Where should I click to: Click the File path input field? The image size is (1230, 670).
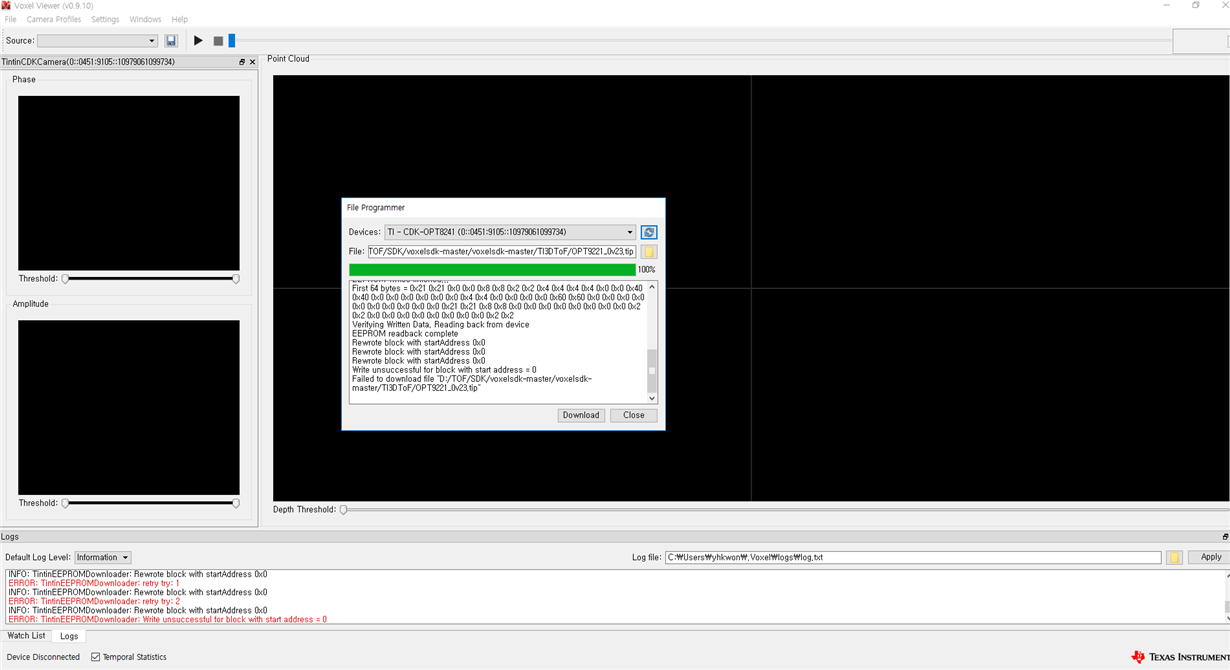tap(501, 252)
